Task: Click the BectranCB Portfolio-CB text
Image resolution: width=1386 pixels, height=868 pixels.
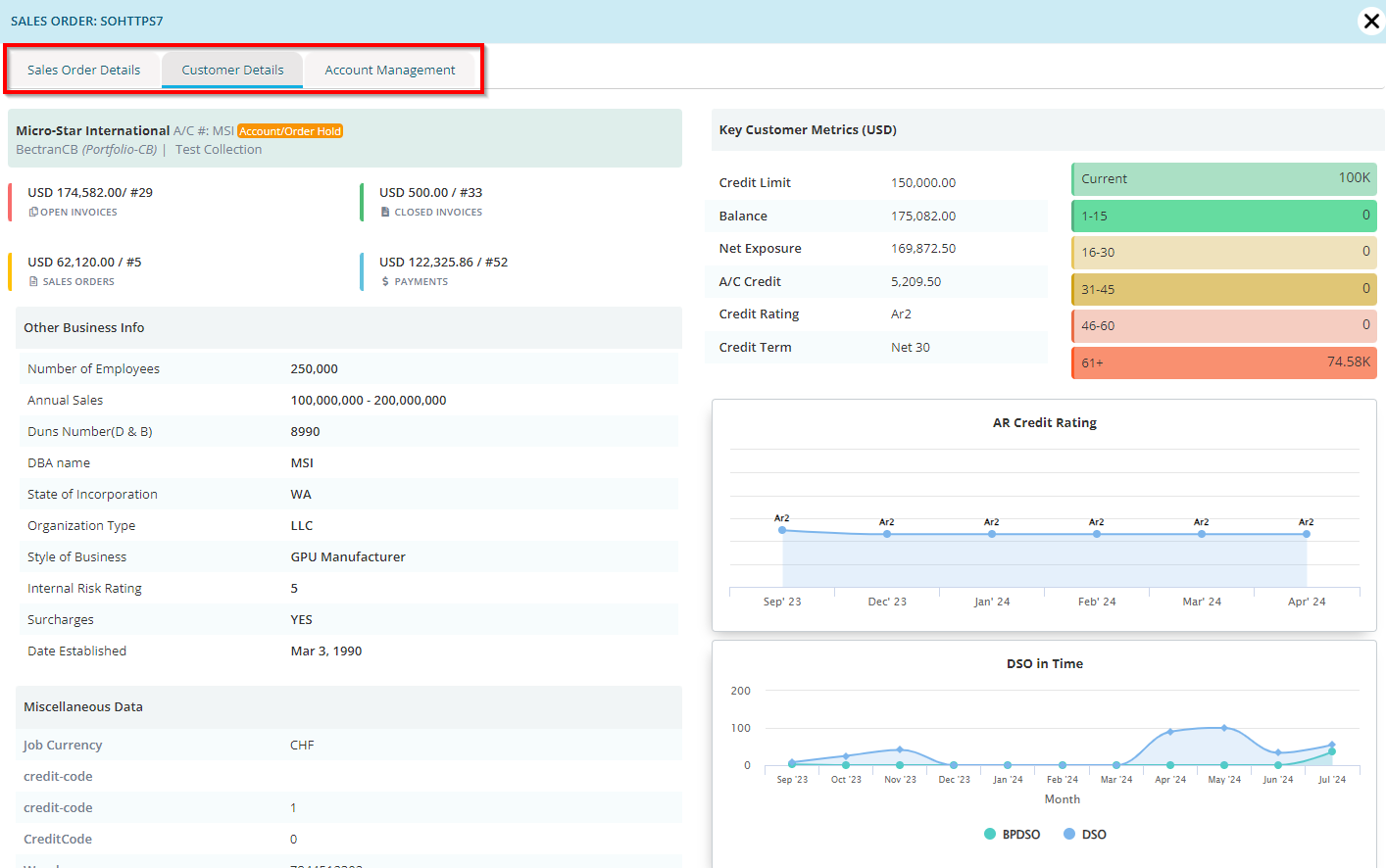Action: point(86,150)
